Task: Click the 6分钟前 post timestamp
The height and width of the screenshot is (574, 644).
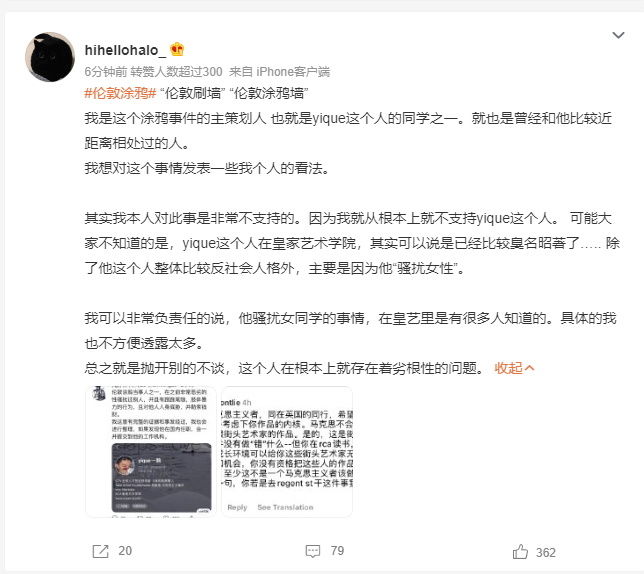Action: pyautogui.click(x=106, y=71)
